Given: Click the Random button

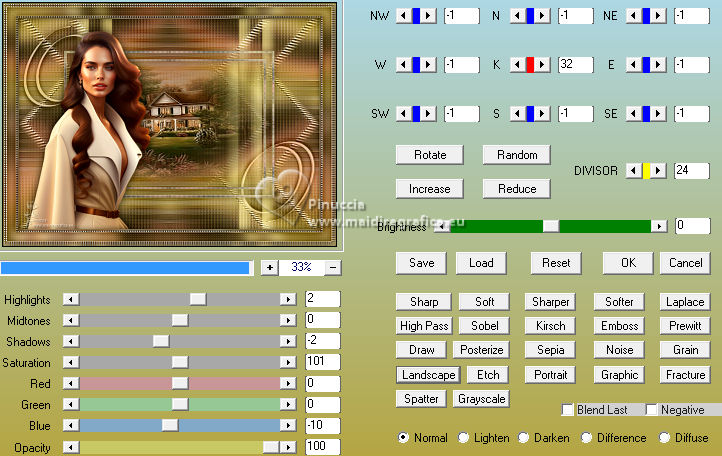Looking at the screenshot, I should 517,155.
